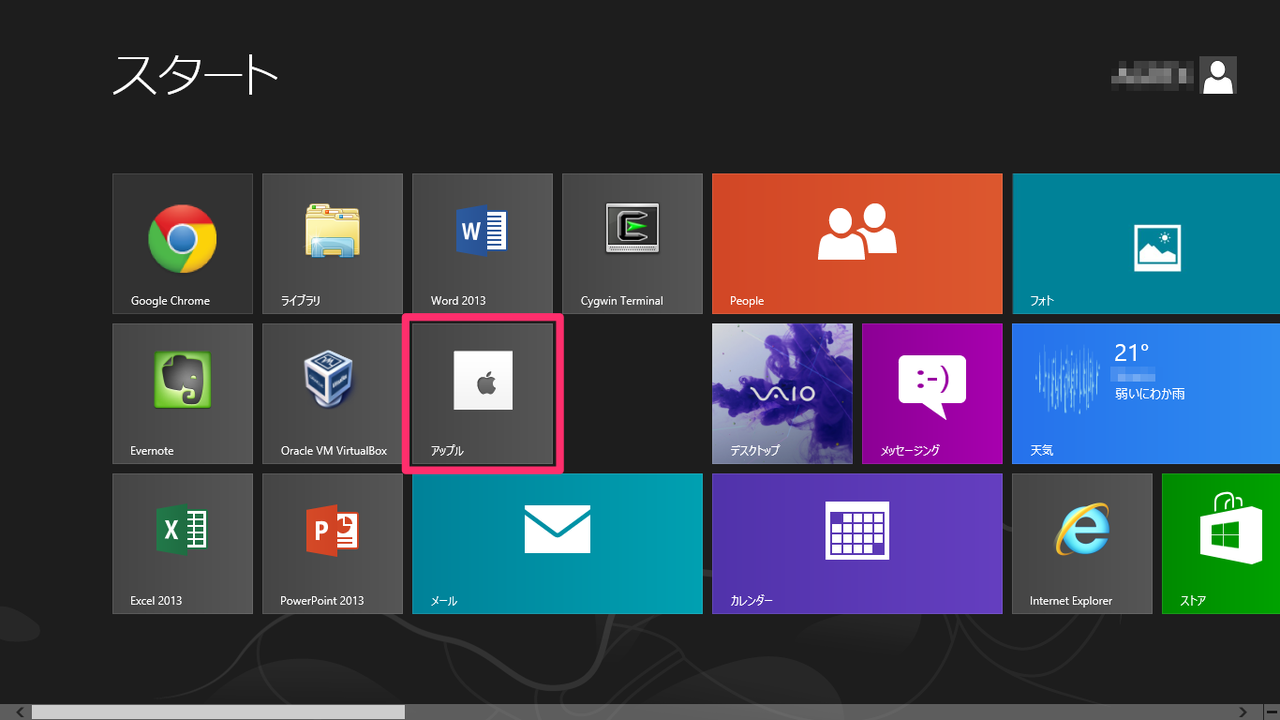Click the scrollbar right arrow
The height and width of the screenshot is (720, 1280).
click(1243, 712)
